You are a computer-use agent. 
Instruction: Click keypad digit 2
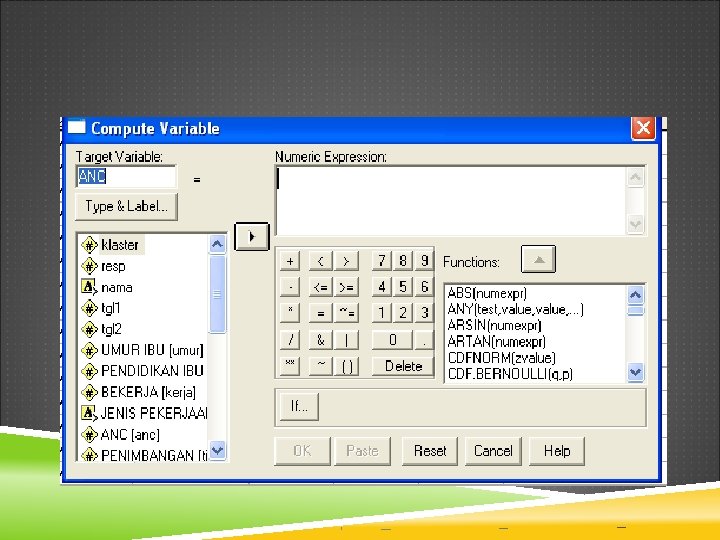click(x=403, y=313)
